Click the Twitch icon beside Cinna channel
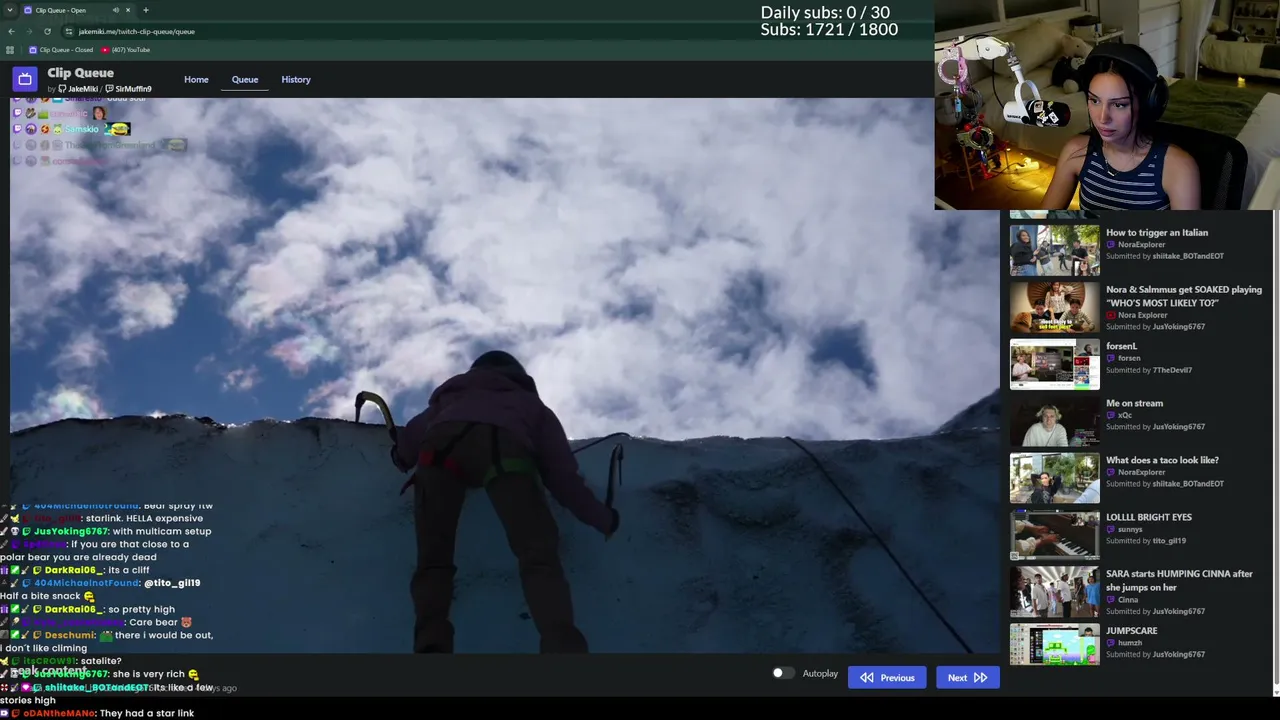The height and width of the screenshot is (720, 1280). tap(1110, 600)
